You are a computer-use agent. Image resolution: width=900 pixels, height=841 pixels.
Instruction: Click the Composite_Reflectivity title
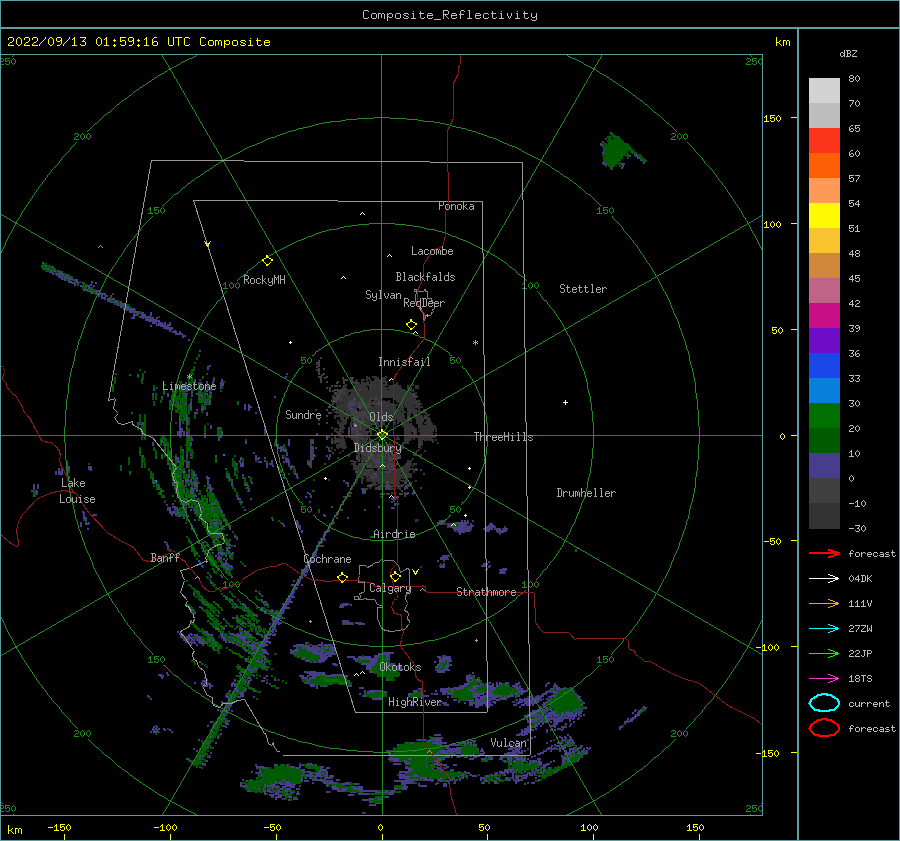449,15
